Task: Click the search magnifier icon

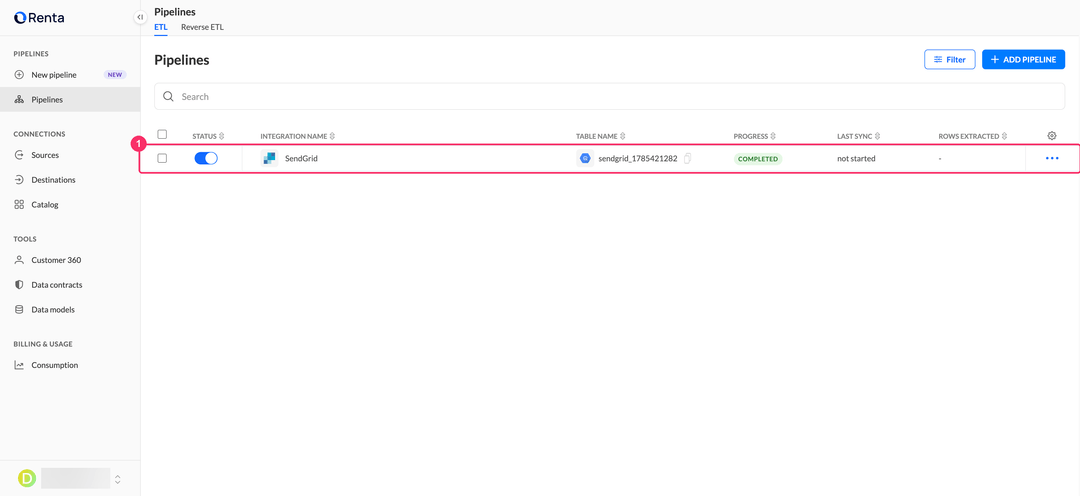Action: pyautogui.click(x=168, y=96)
